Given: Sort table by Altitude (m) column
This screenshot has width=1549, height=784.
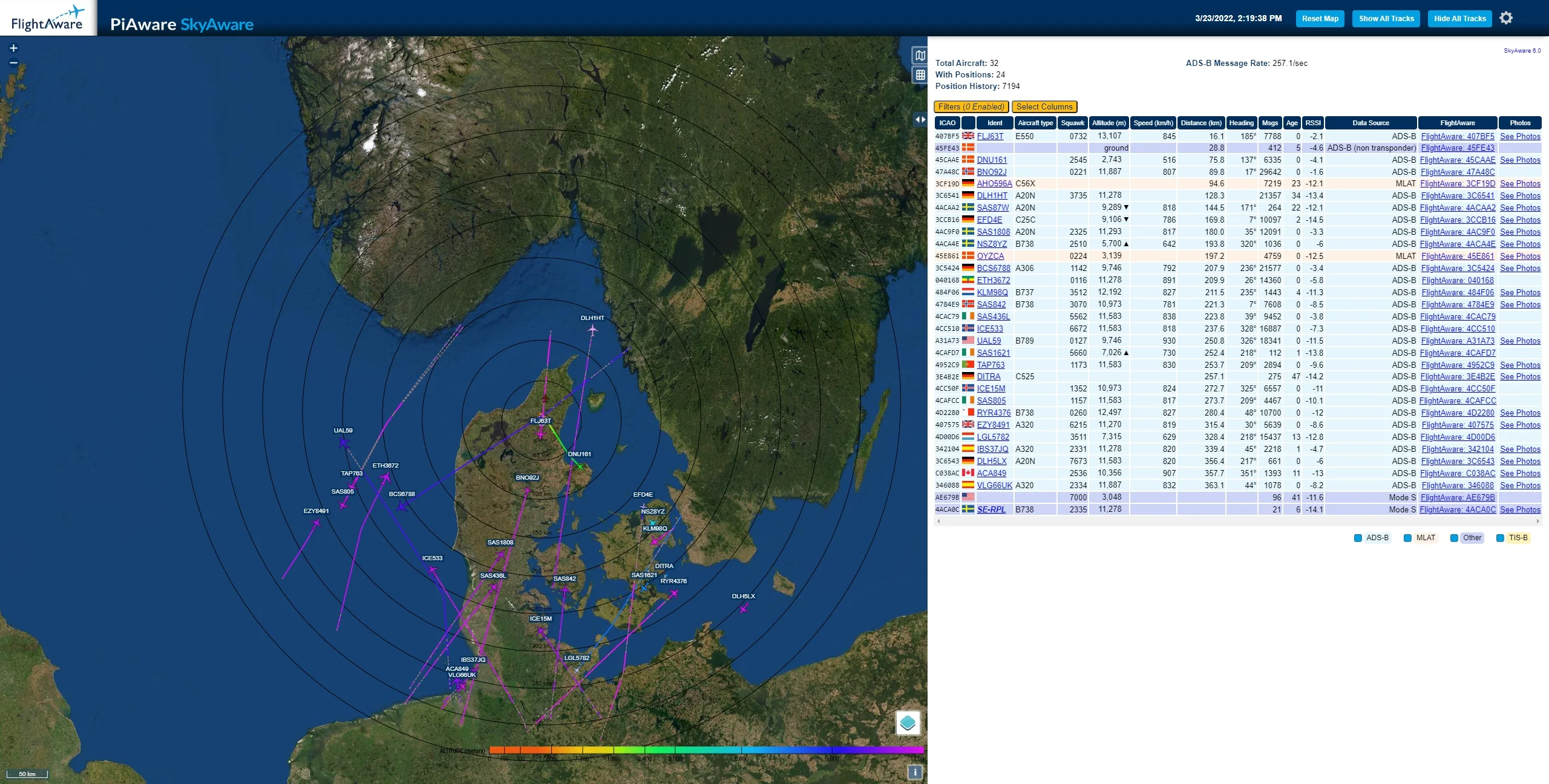Looking at the screenshot, I should pos(1109,123).
